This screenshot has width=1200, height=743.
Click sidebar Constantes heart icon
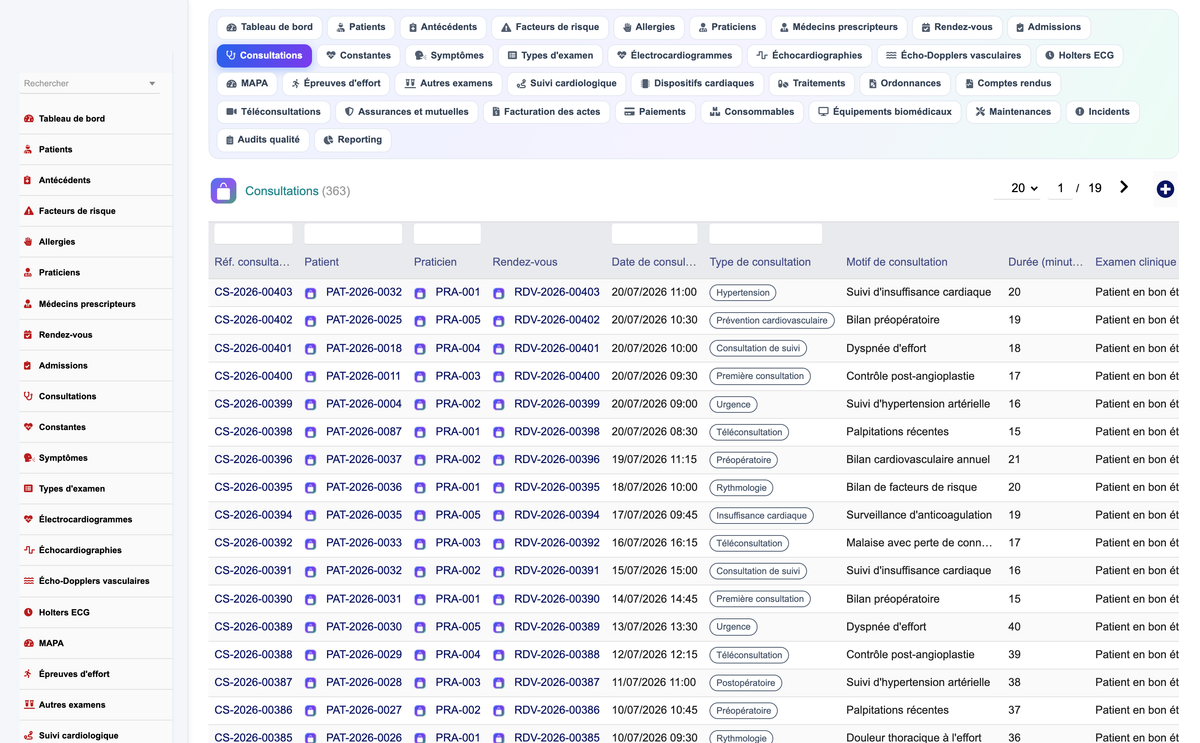28,428
